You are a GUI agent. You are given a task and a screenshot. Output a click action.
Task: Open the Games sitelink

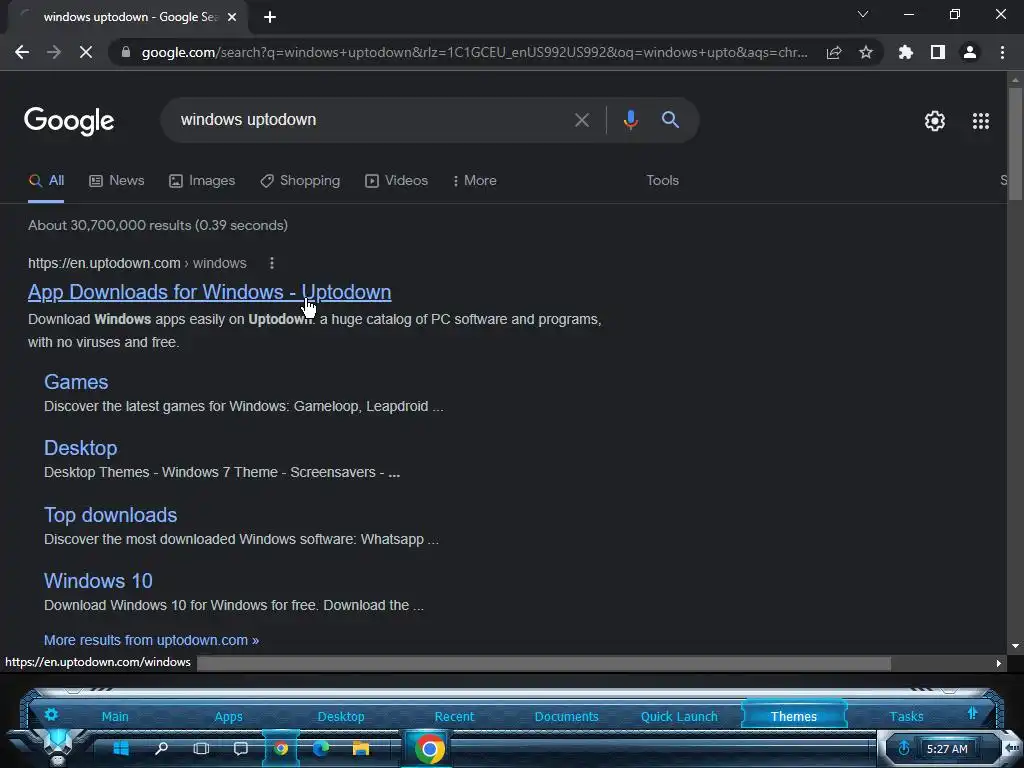click(x=76, y=382)
